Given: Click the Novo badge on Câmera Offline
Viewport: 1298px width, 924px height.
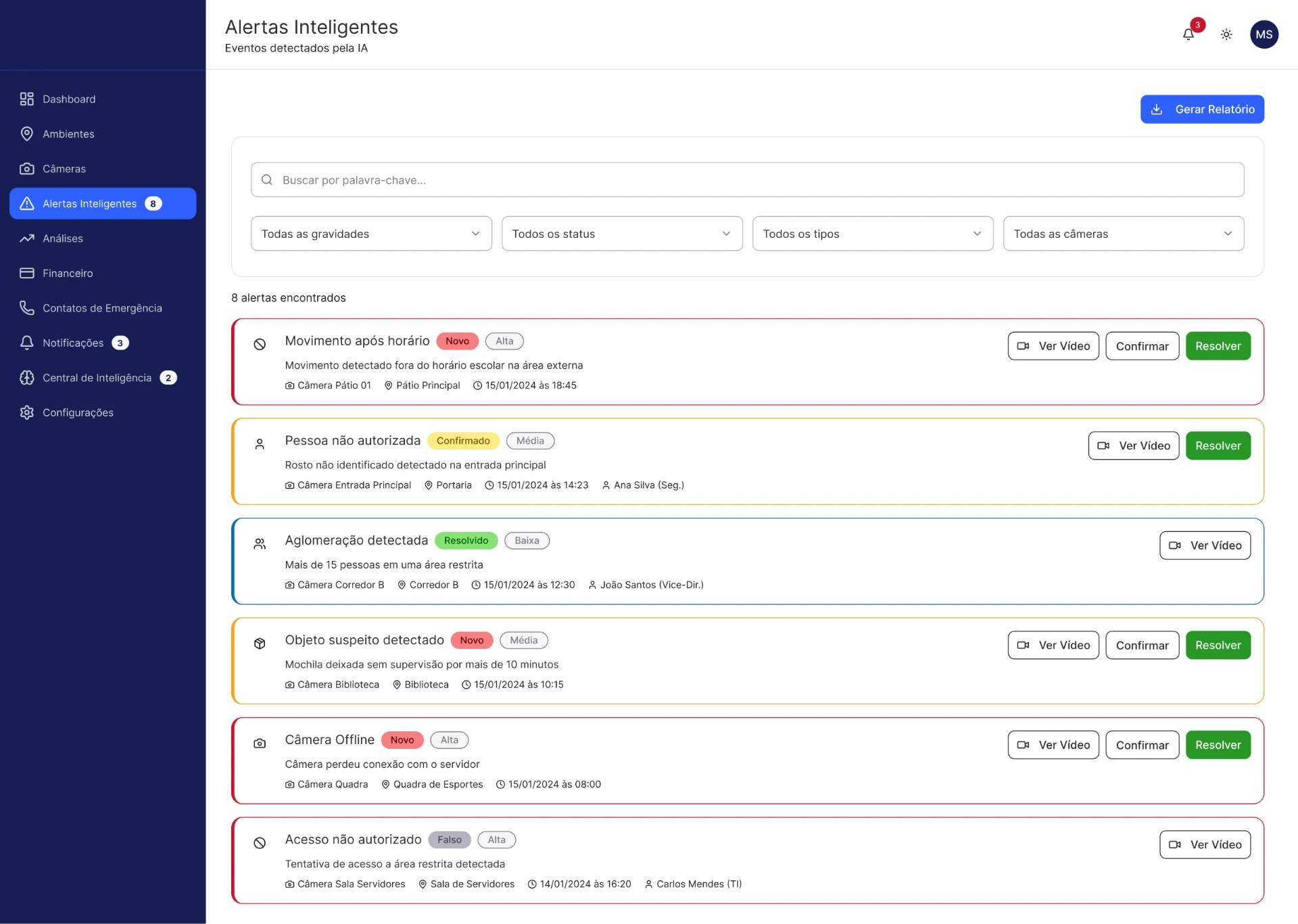Looking at the screenshot, I should coord(402,740).
